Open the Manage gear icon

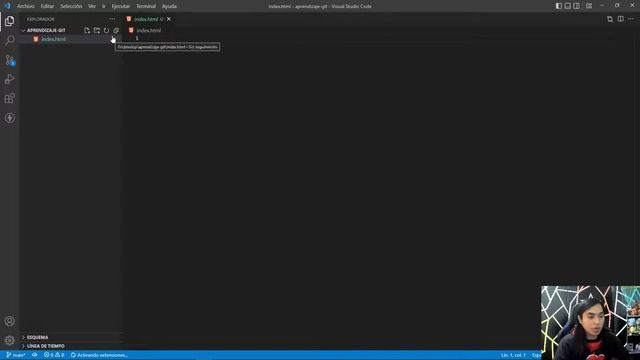[9, 340]
